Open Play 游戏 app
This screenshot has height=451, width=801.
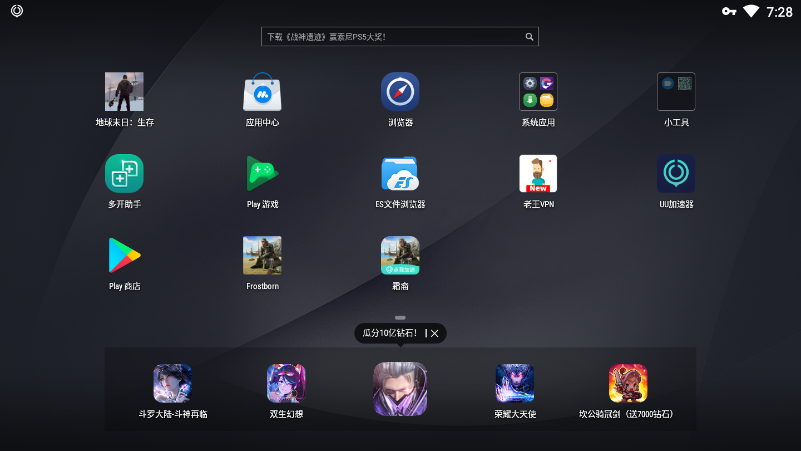tap(262, 174)
